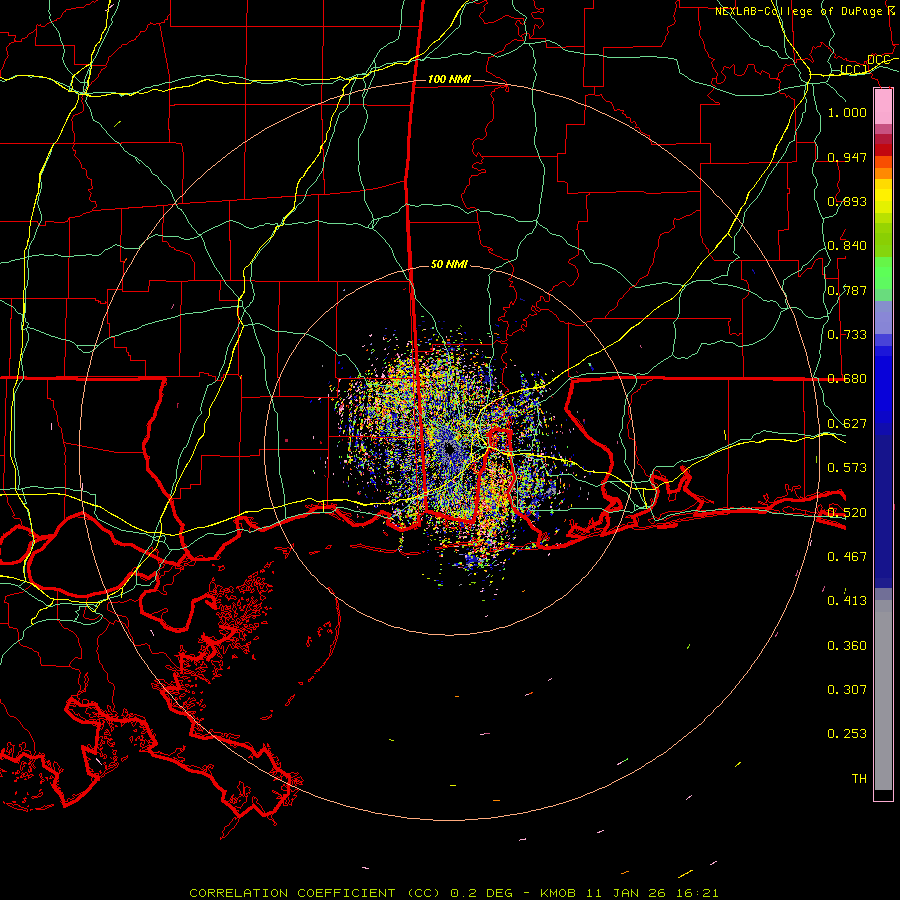Click the 100 NMI range ring label

[449, 79]
